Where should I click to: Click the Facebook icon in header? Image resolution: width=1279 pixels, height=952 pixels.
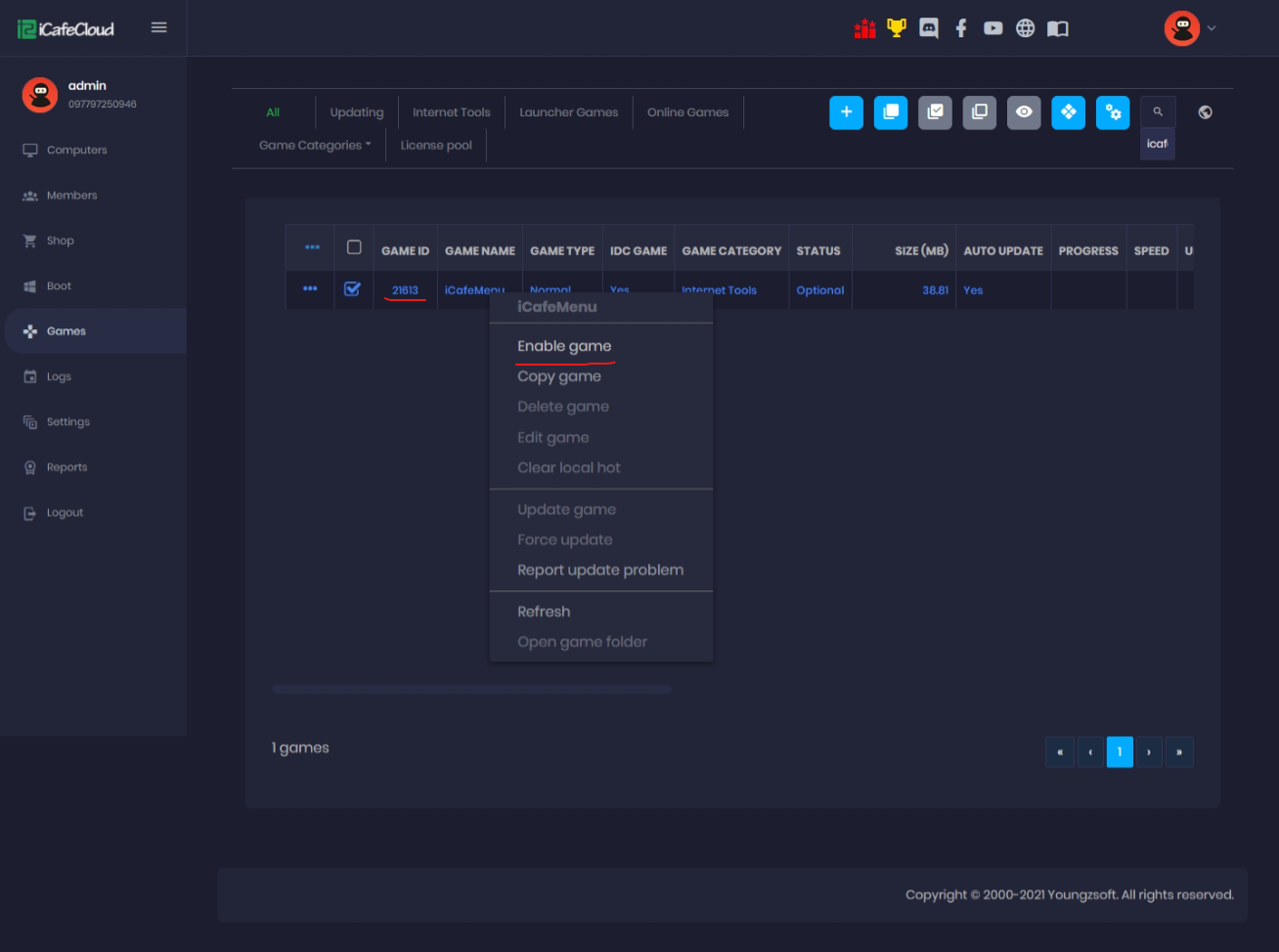point(961,28)
